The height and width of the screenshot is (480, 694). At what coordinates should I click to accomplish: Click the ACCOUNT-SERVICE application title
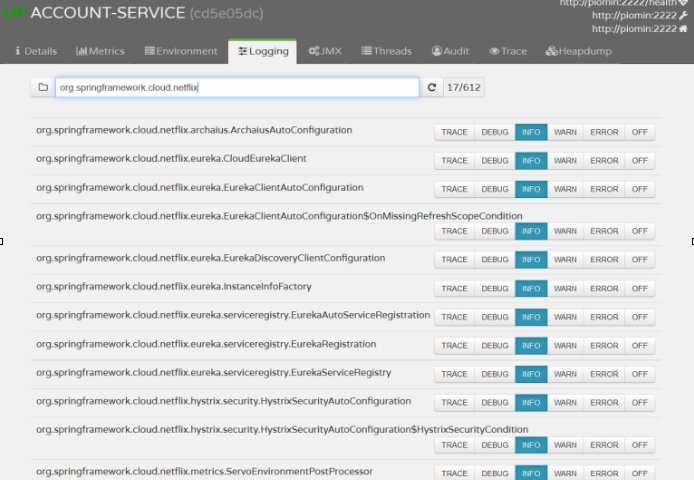tap(108, 13)
